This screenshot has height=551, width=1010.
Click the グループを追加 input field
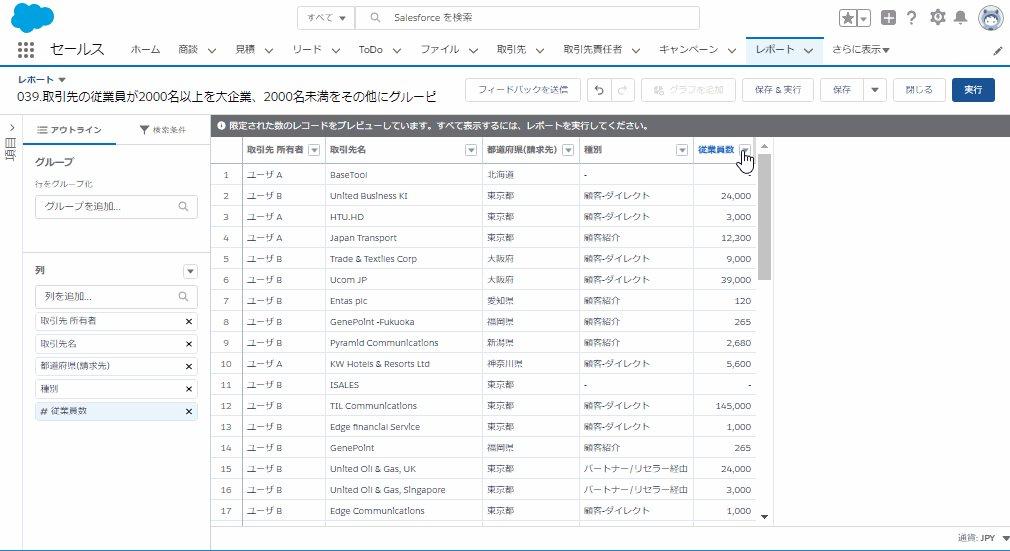click(x=117, y=207)
